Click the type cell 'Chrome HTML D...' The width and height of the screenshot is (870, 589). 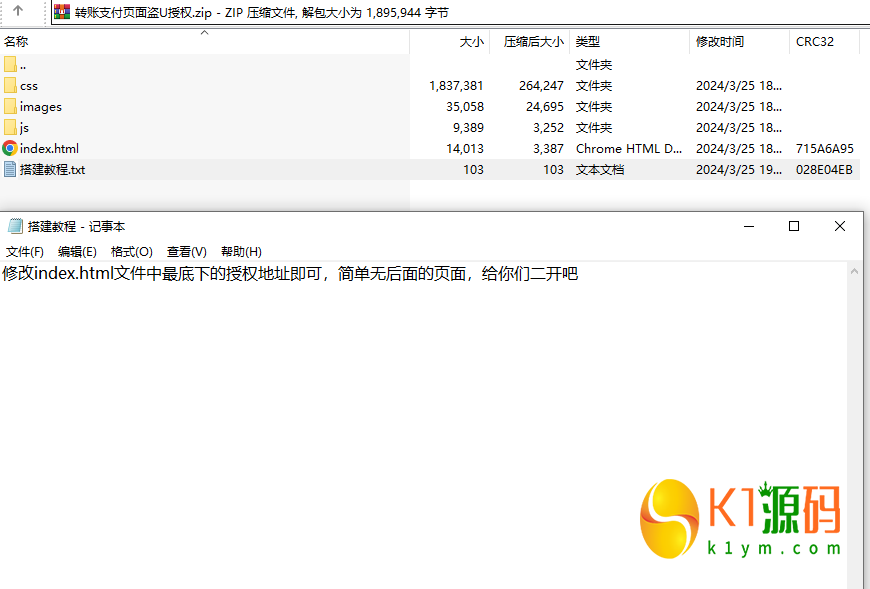[629, 149]
